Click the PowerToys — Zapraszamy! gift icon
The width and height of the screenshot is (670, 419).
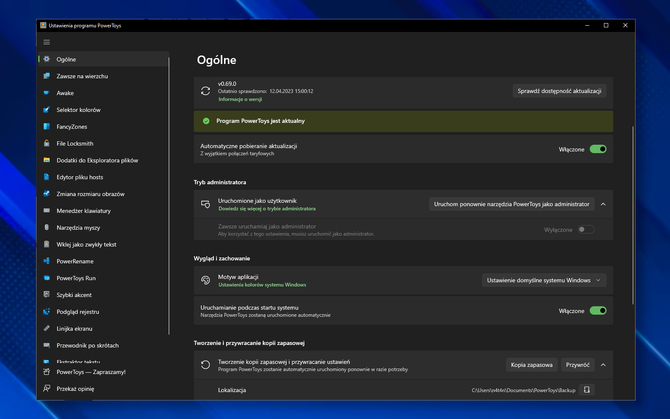click(47, 372)
